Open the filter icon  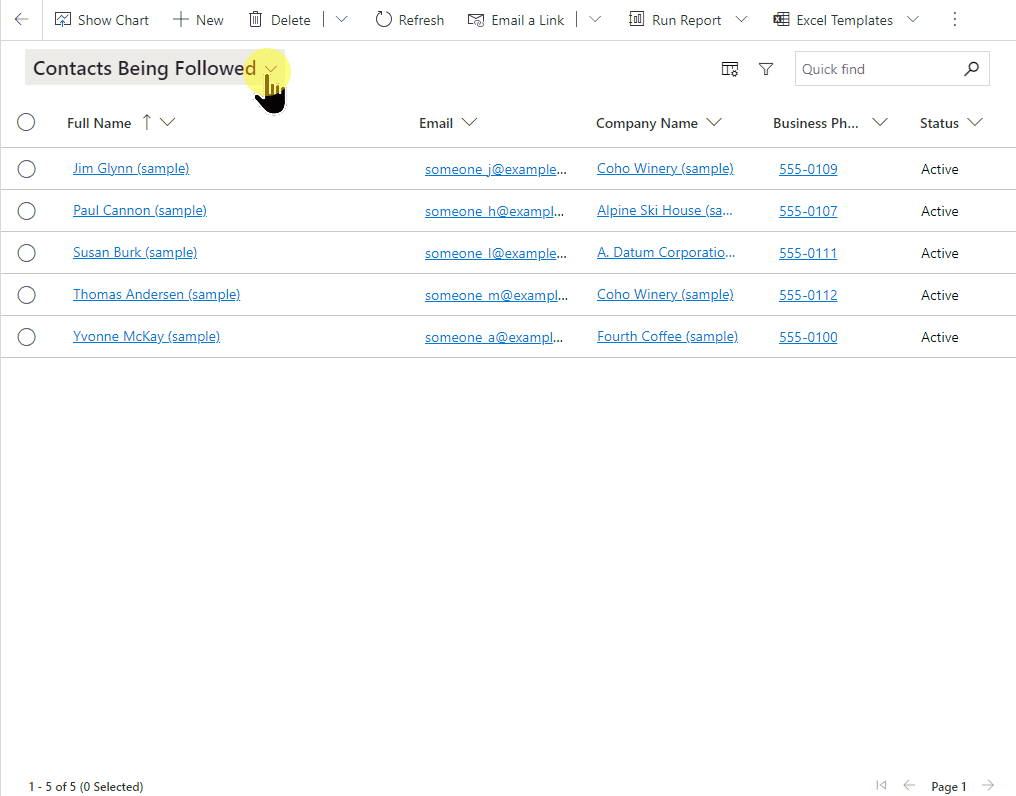click(x=766, y=69)
